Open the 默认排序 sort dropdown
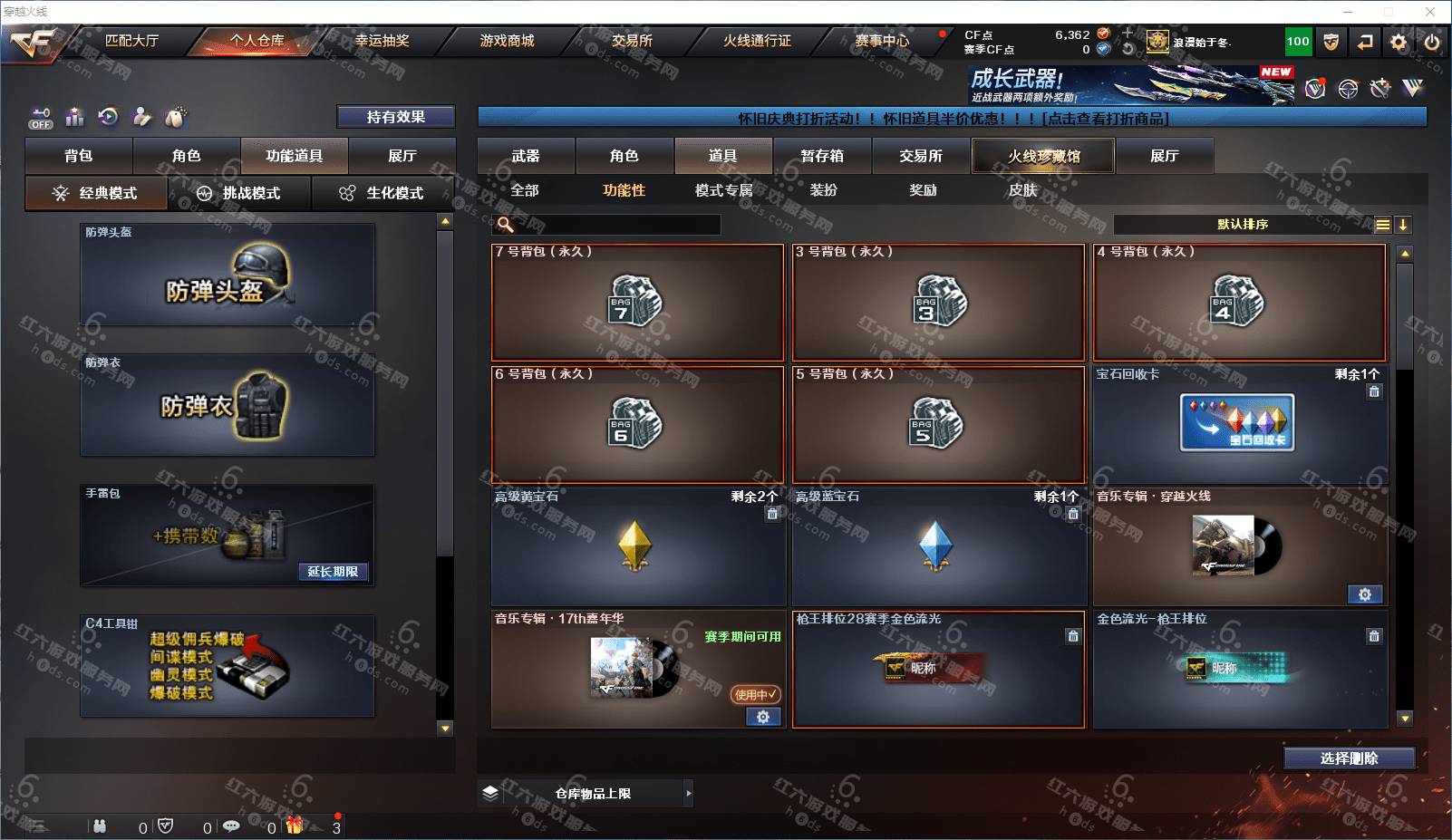 (1243, 225)
